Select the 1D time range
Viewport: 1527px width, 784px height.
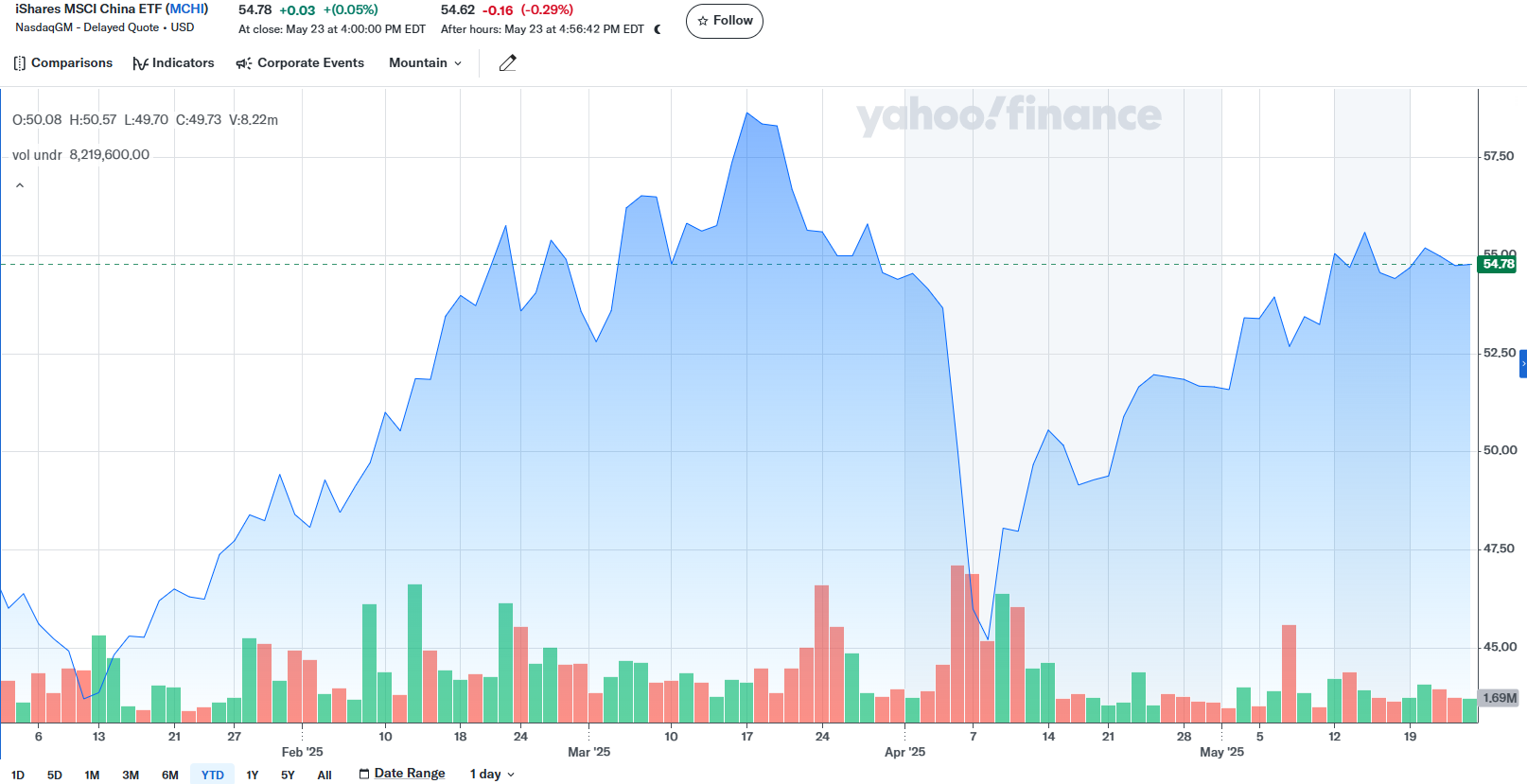[x=18, y=775]
